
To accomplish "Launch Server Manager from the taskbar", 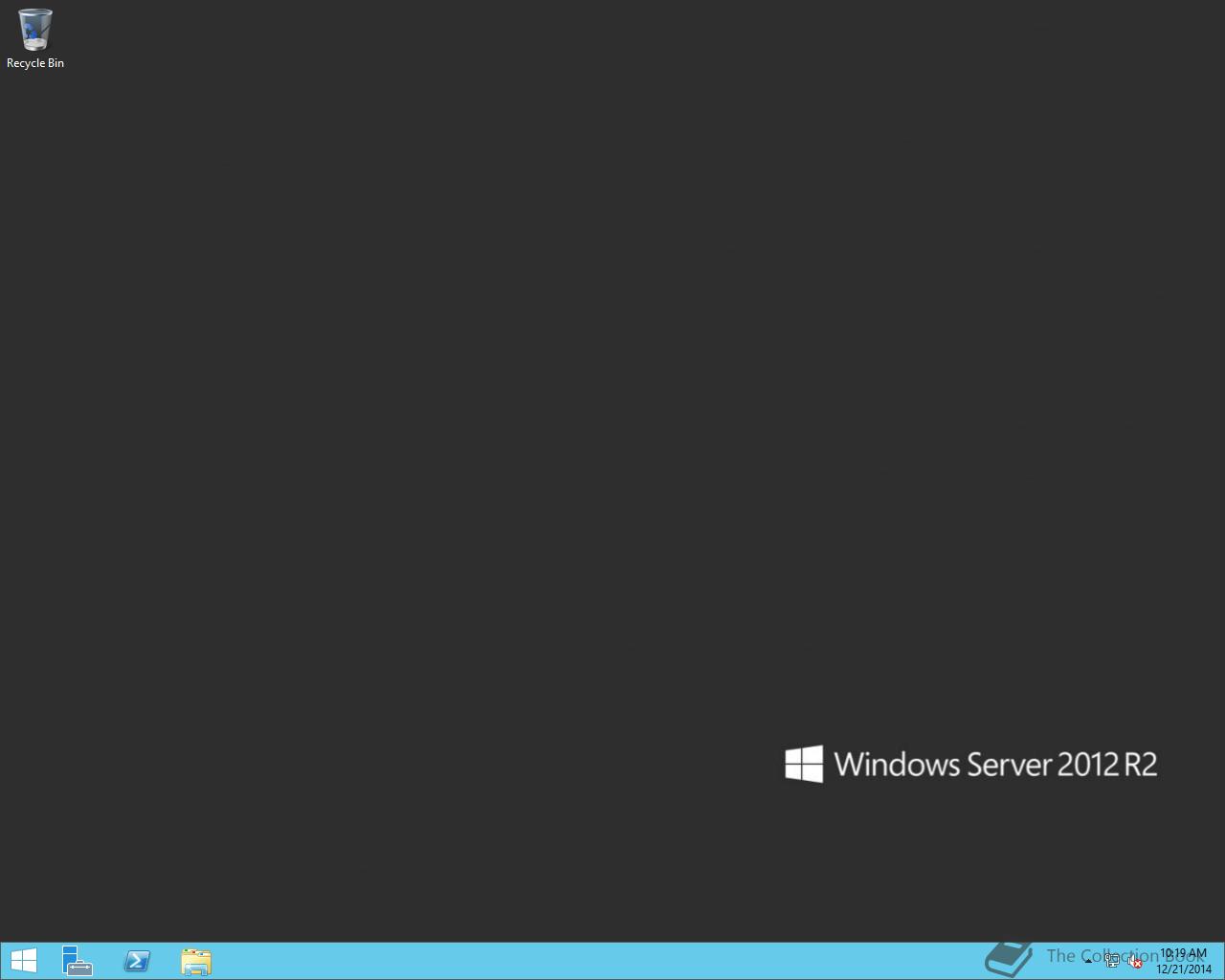I will (x=78, y=961).
